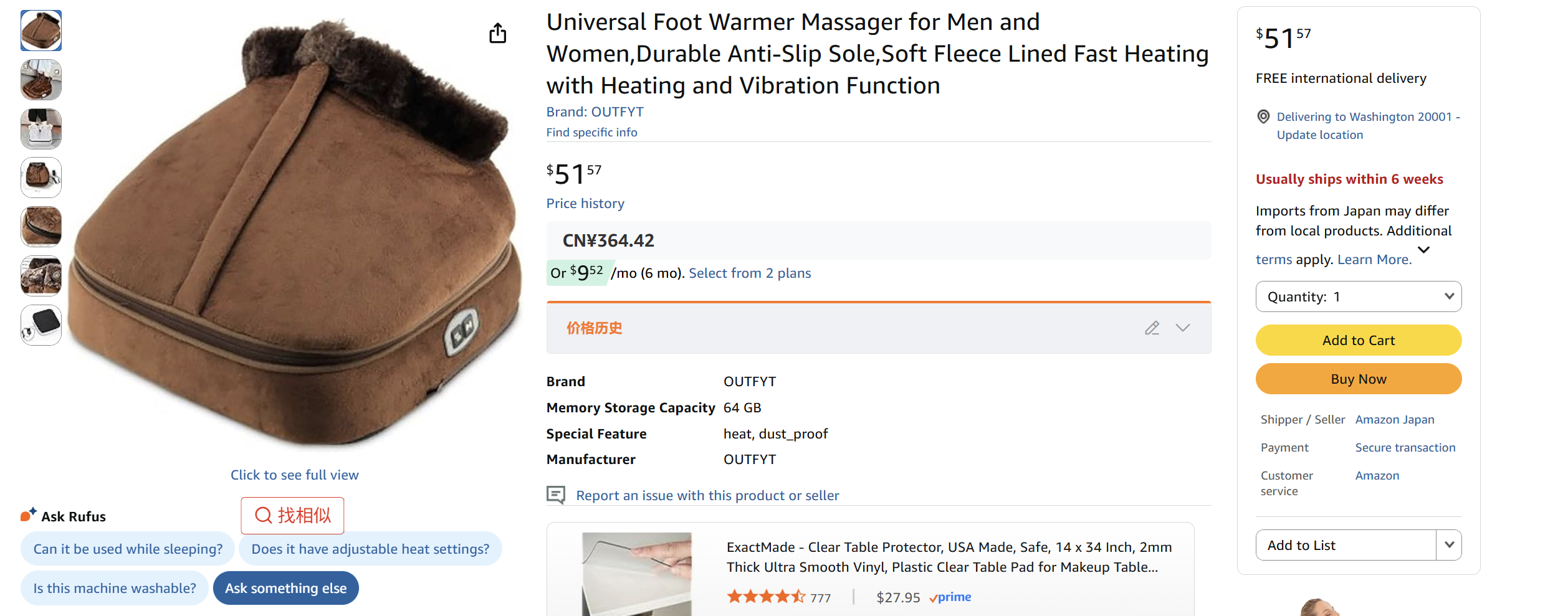Open the 找相似 visual search
This screenshot has height=616, width=1568.
[292, 515]
